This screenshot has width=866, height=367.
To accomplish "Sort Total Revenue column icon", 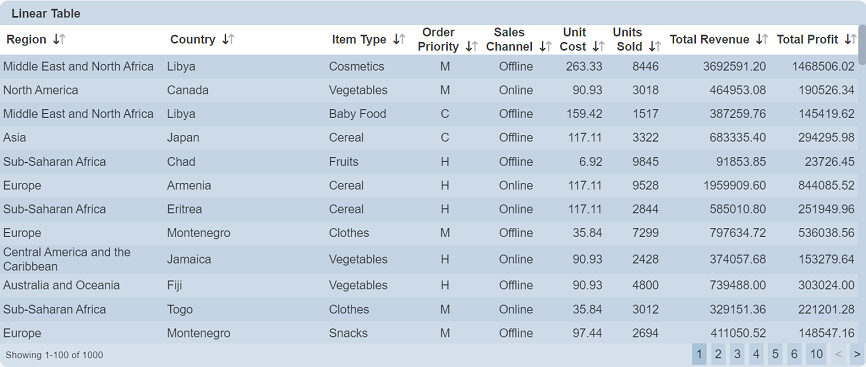I will 762,39.
